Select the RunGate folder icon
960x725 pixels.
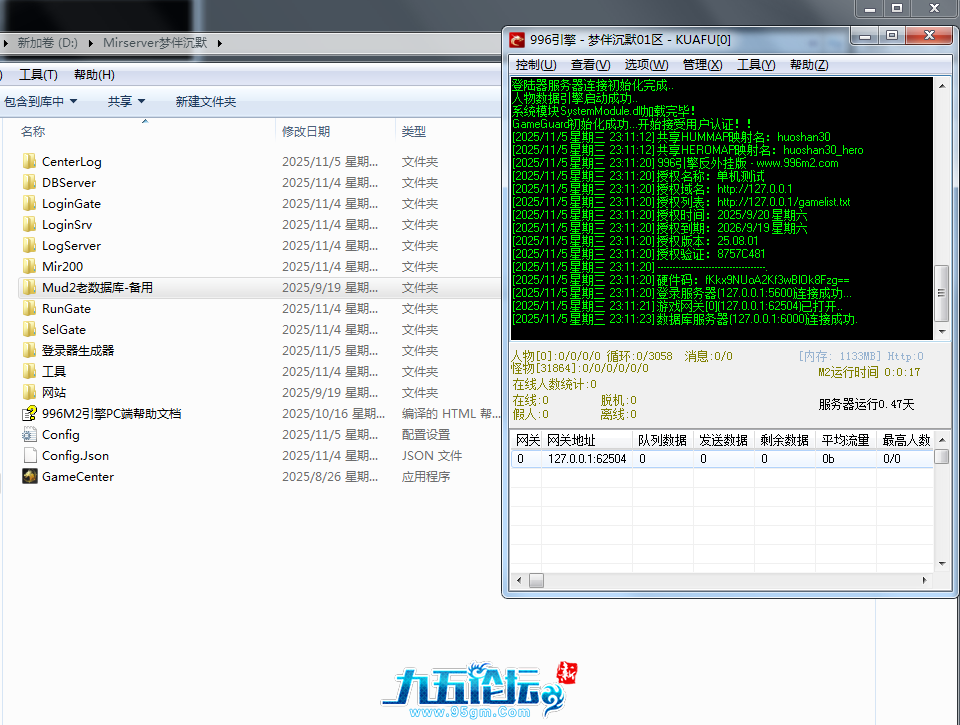30,308
